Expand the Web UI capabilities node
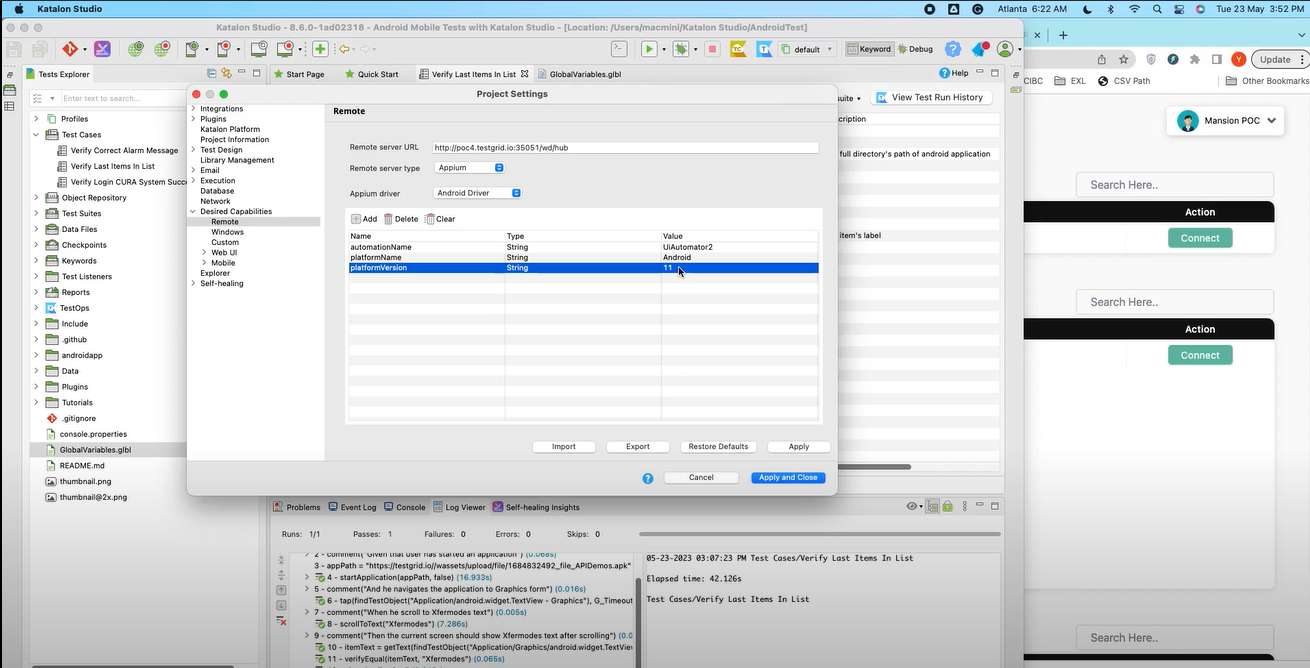The image size is (1310, 668). 204,253
